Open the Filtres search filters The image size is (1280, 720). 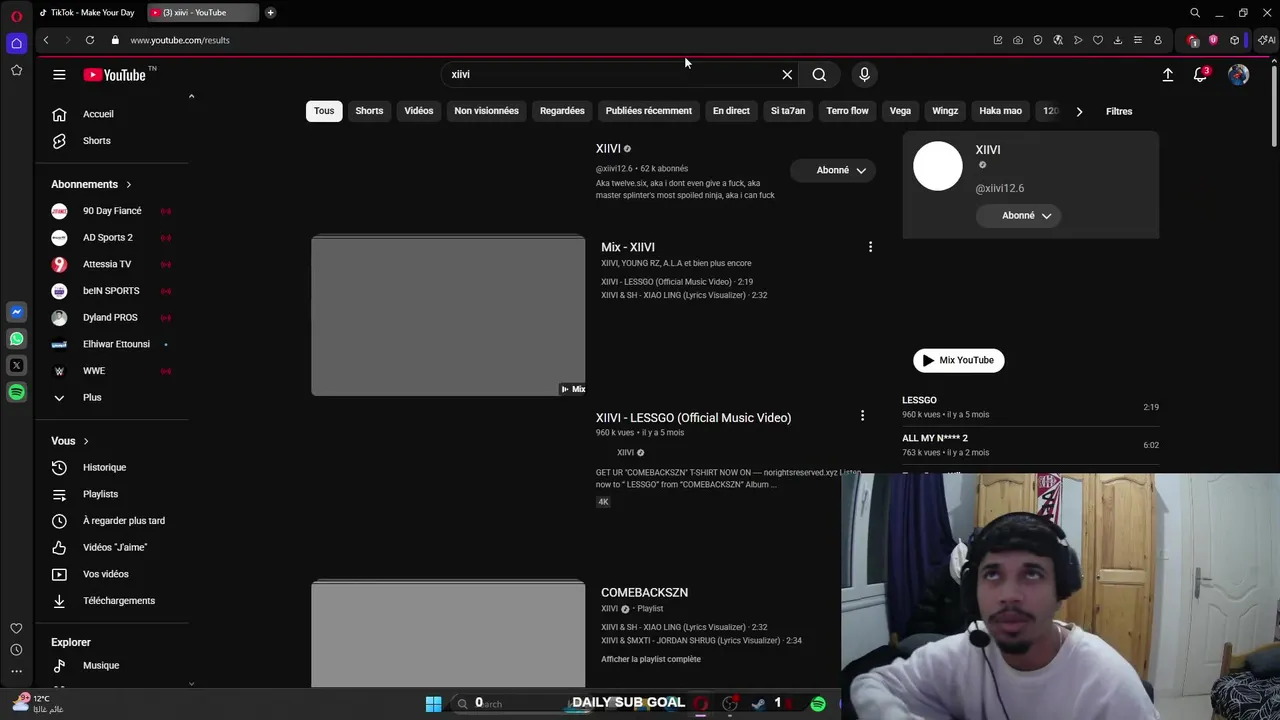[1119, 111]
